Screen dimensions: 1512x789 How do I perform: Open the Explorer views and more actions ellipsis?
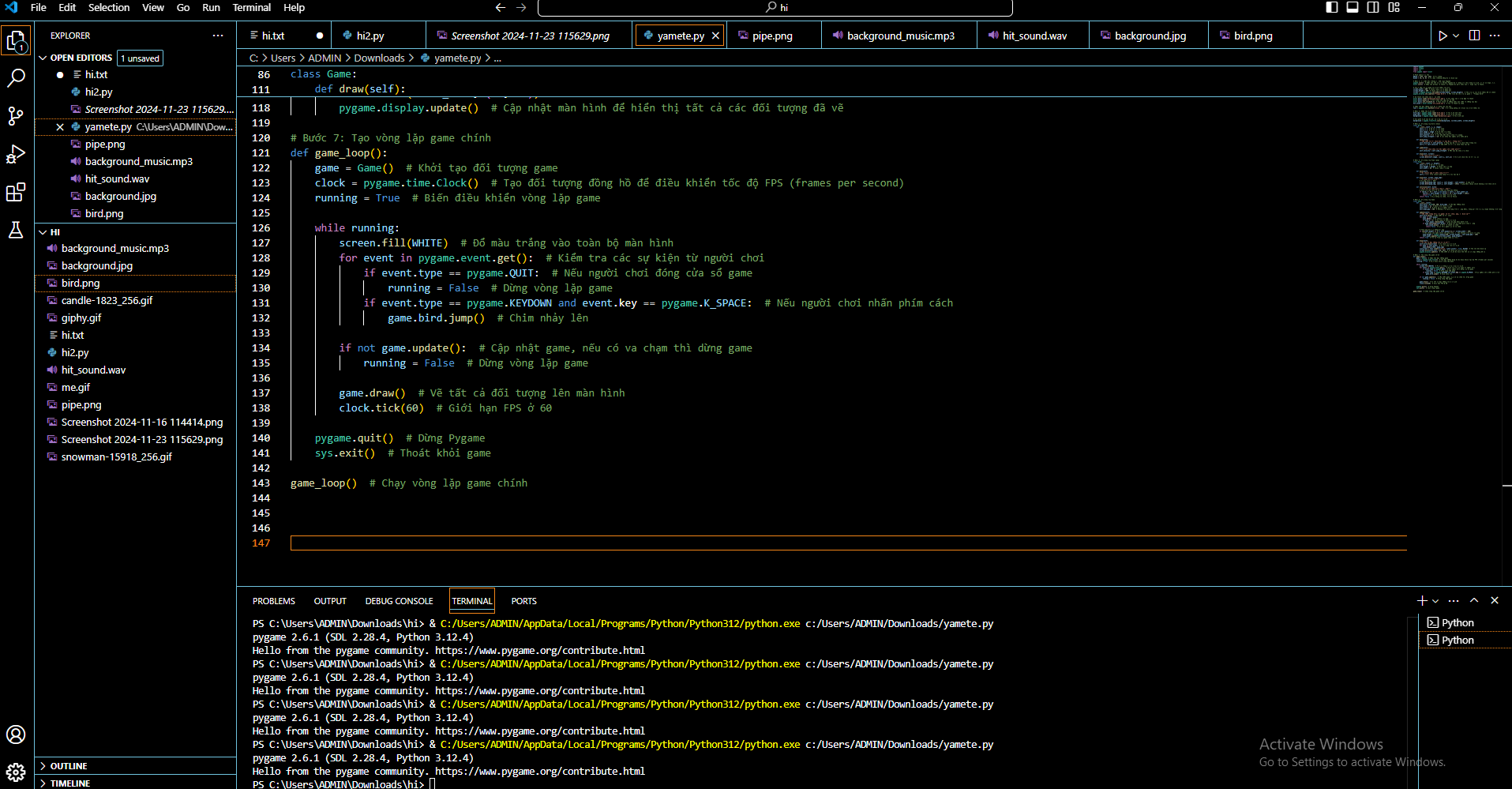[x=218, y=36]
